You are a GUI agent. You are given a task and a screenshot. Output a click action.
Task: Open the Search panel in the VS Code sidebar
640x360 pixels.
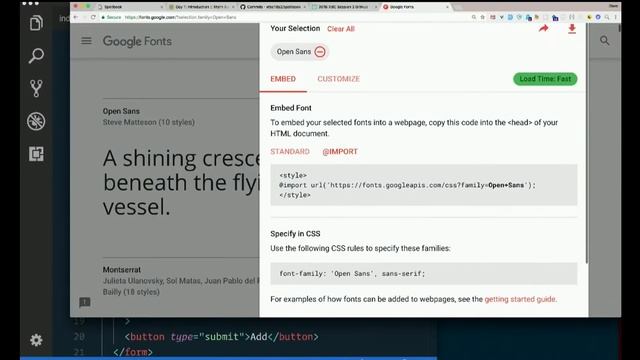pyautogui.click(x=36, y=56)
